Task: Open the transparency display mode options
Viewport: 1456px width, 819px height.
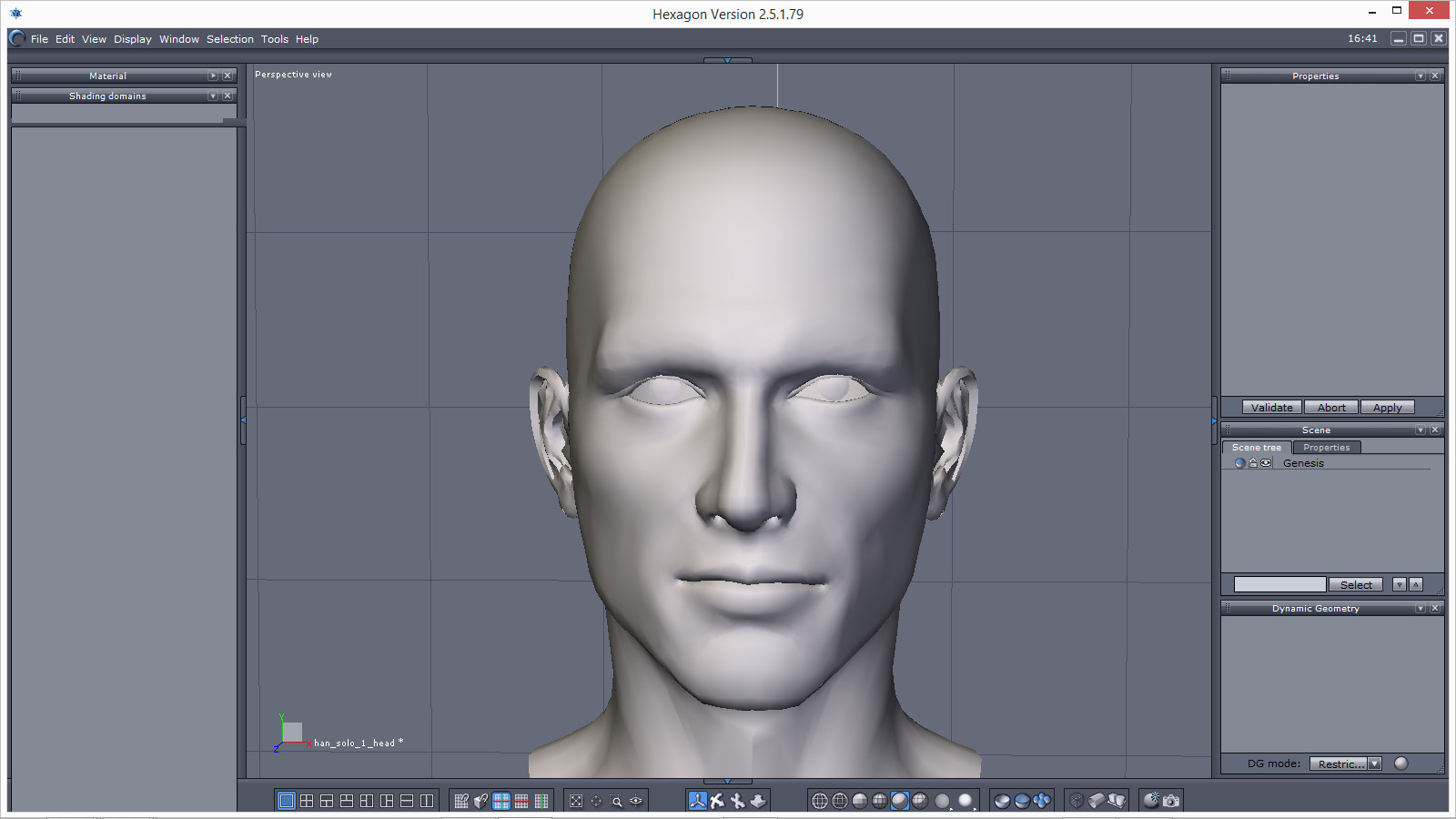Action: coord(944,801)
